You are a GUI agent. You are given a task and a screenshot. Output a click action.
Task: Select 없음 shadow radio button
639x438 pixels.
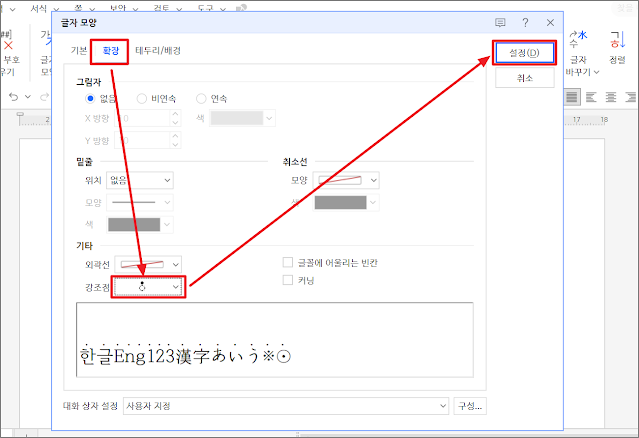click(x=90, y=99)
